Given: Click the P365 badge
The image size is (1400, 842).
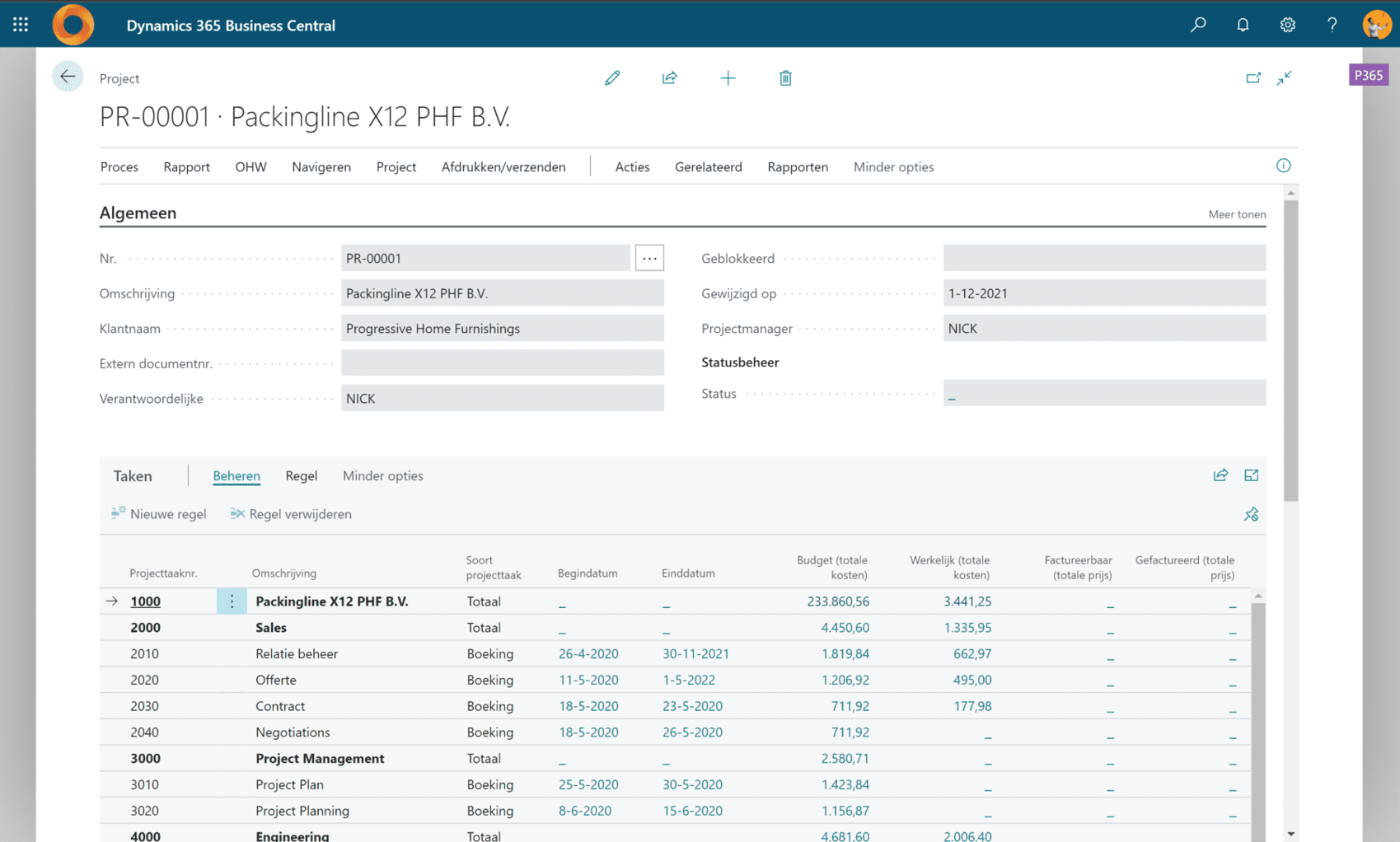Looking at the screenshot, I should 1368,75.
